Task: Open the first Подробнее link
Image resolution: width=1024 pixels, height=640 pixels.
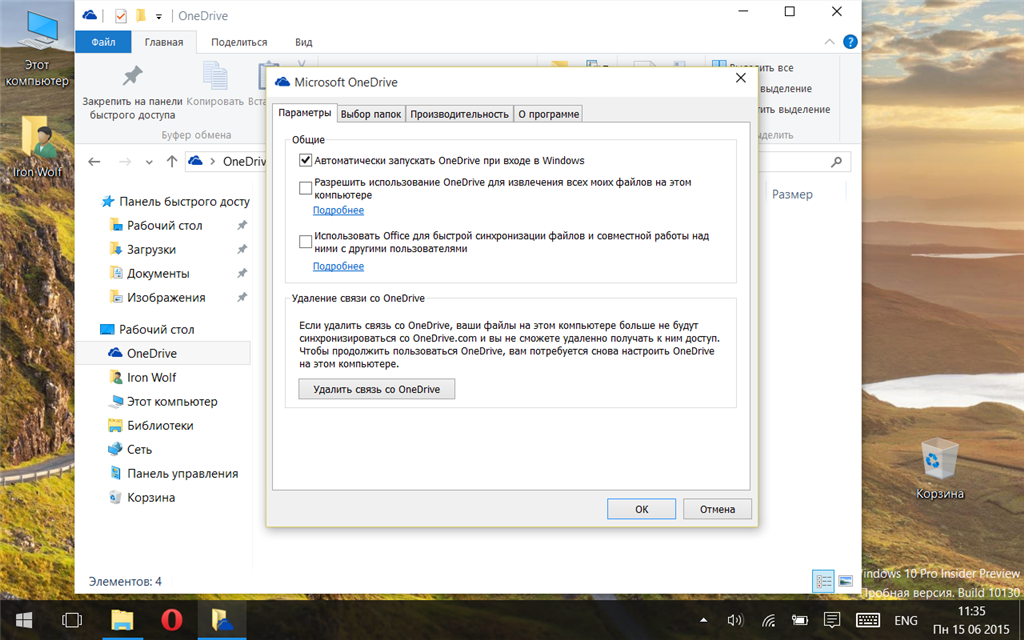Action: 338,210
